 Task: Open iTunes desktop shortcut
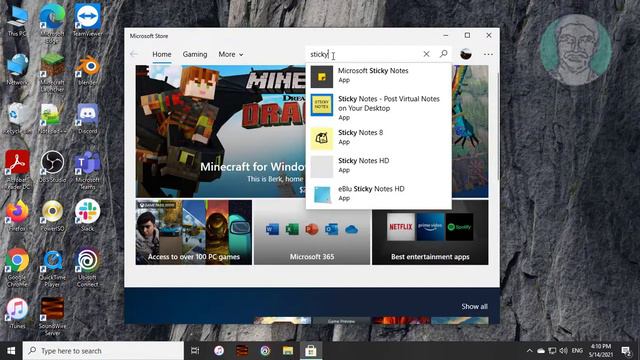17,313
